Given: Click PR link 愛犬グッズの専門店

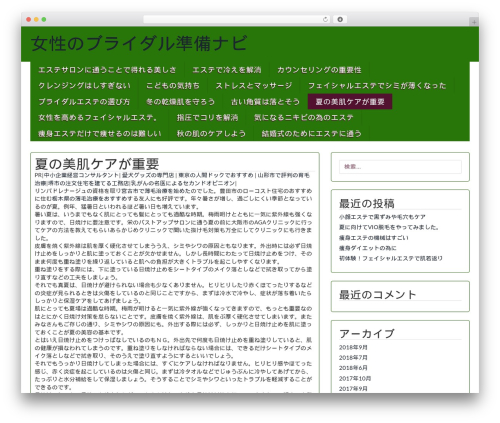Looking at the screenshot, I should 148,175.
